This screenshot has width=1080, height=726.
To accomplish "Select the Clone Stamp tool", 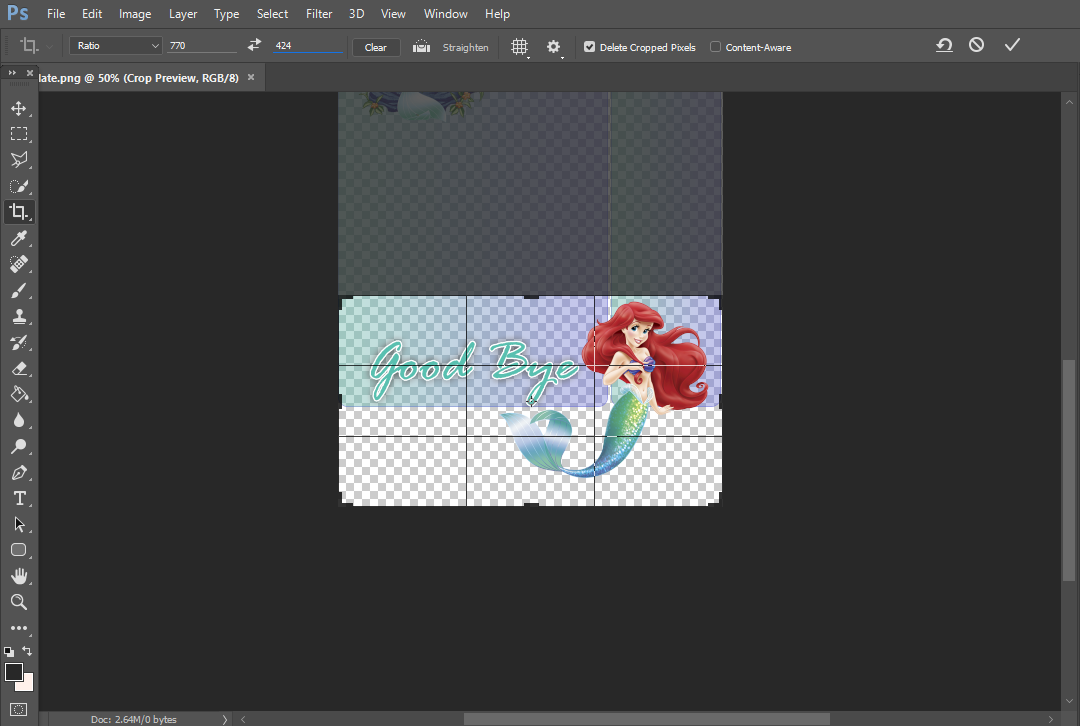I will 19,316.
